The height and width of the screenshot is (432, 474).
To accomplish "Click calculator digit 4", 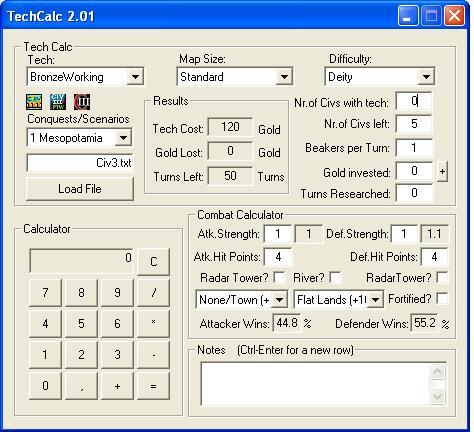I will (45, 324).
